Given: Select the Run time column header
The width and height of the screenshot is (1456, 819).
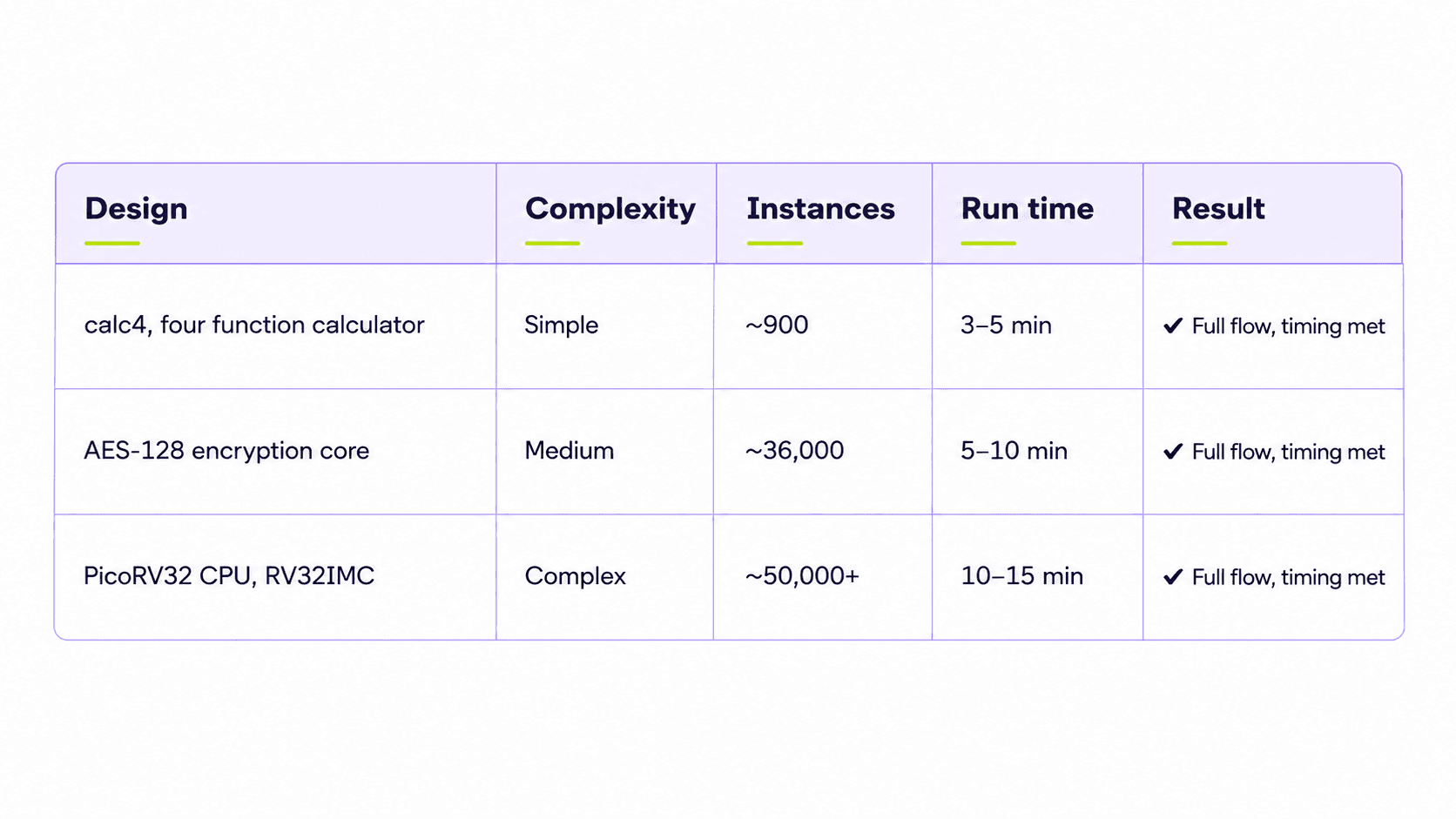Looking at the screenshot, I should pyautogui.click(x=1028, y=209).
